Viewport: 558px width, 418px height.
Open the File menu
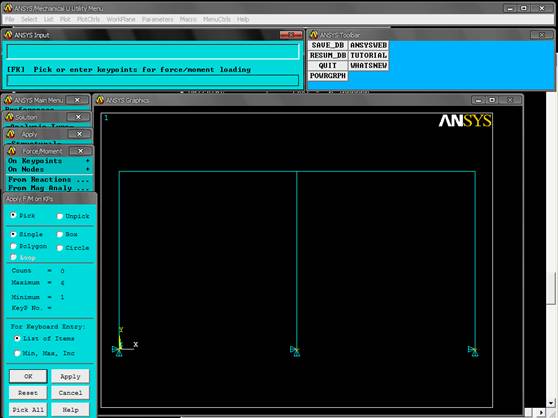coord(10,19)
